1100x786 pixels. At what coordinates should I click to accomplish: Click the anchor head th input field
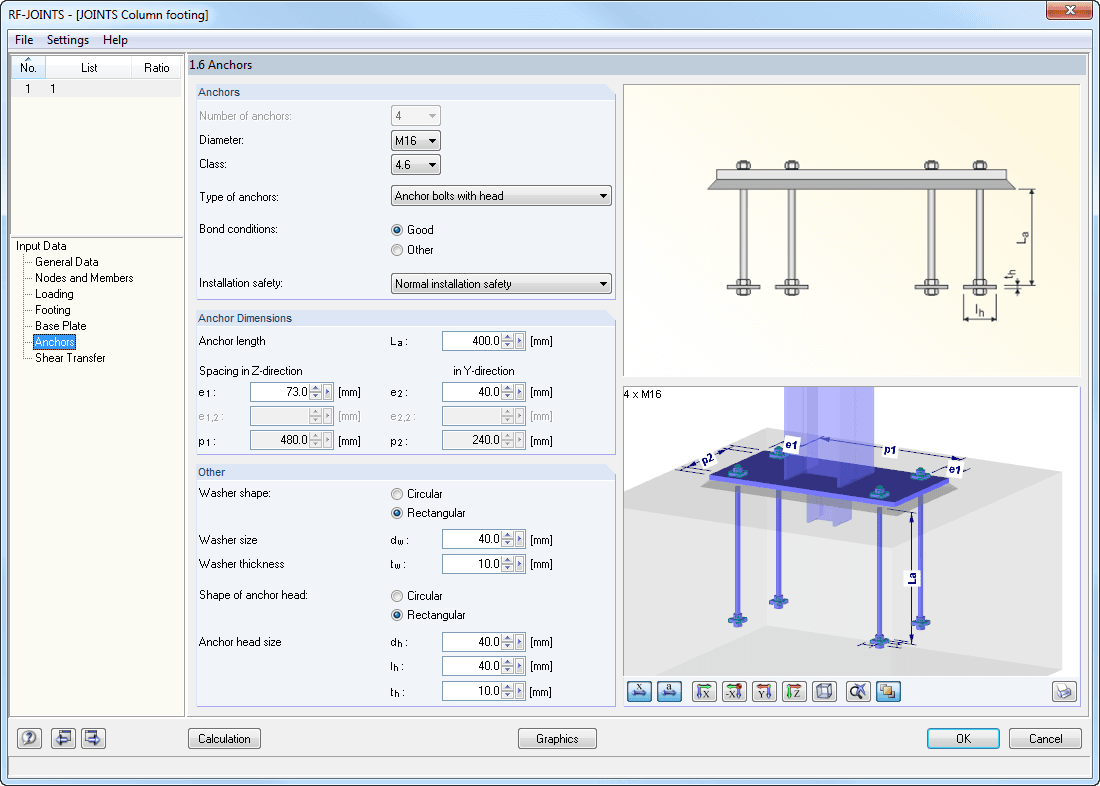click(471, 691)
